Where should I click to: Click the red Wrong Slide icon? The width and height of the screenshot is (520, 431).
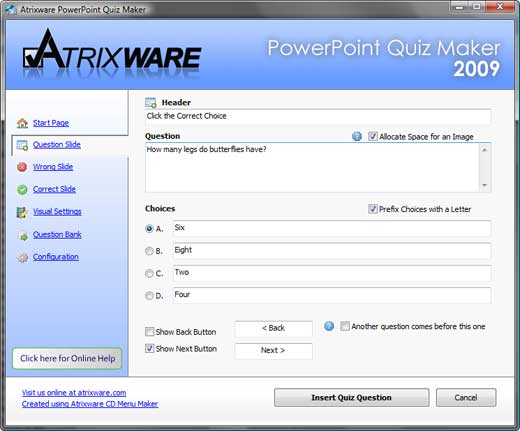coord(22,167)
